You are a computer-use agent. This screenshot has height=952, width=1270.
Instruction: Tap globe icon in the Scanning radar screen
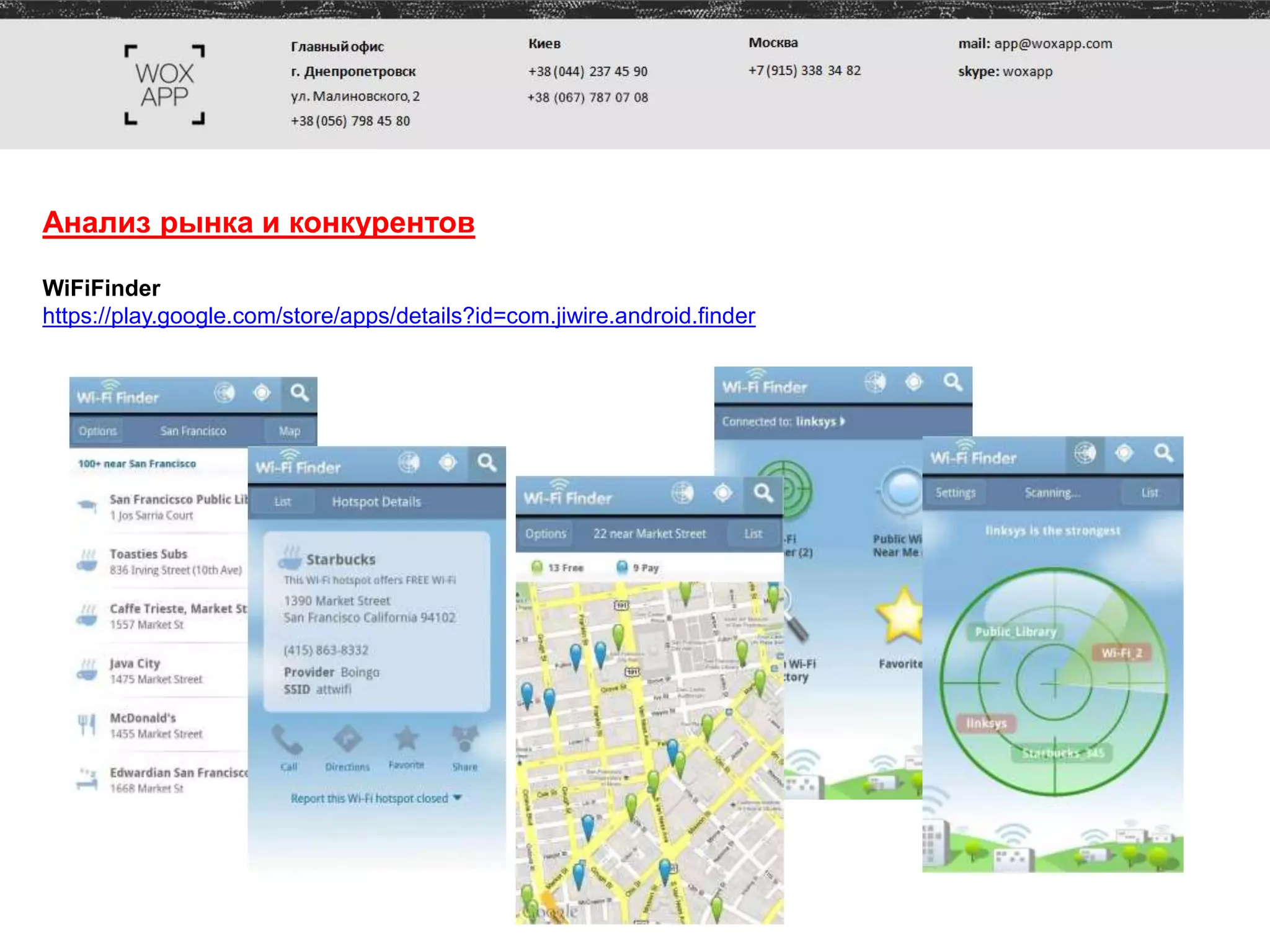(1085, 454)
